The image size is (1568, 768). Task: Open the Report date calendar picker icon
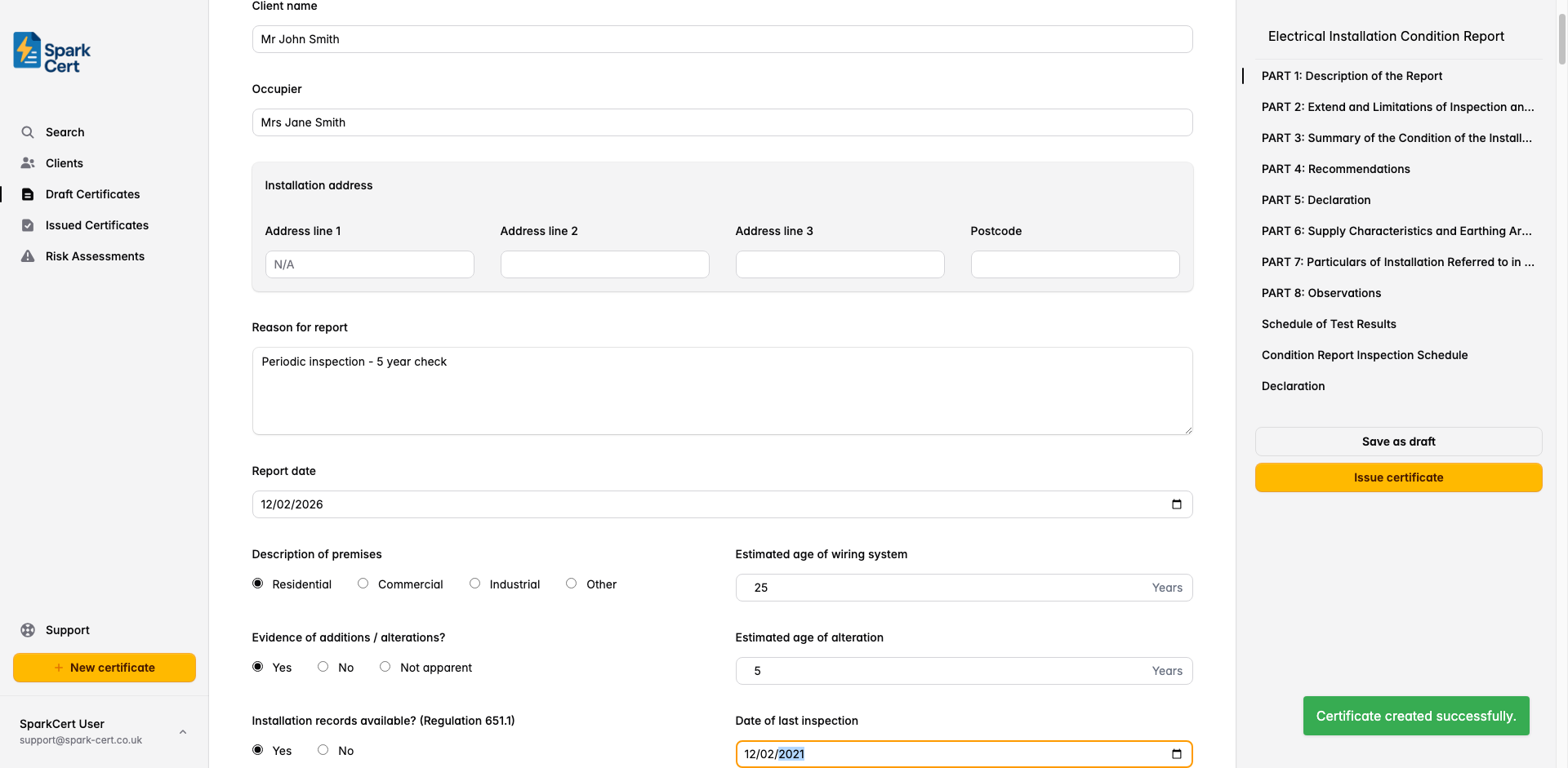pos(1178,504)
